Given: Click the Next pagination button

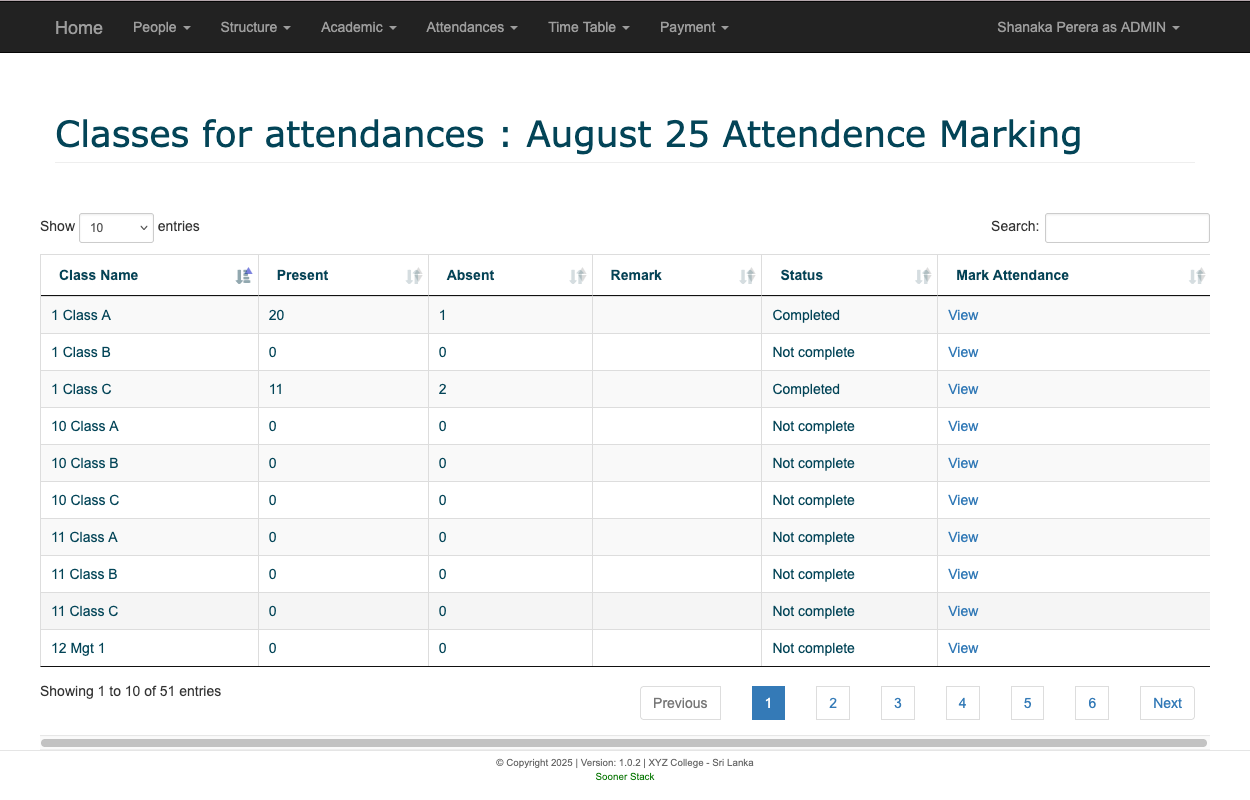Looking at the screenshot, I should click(x=1167, y=703).
